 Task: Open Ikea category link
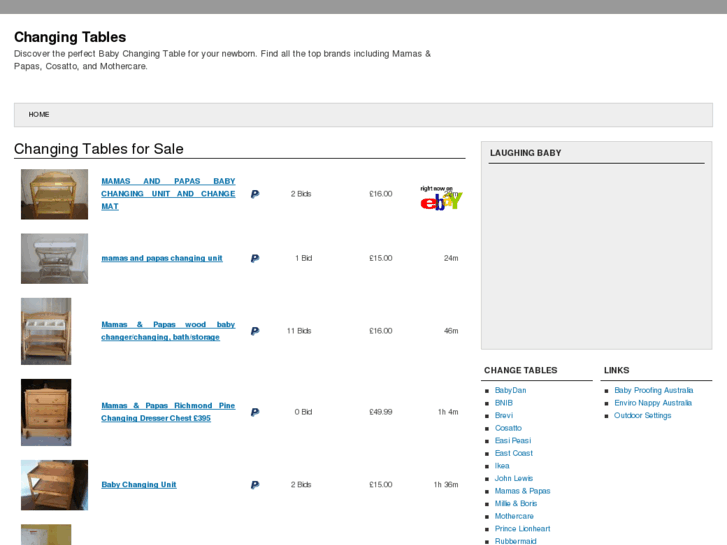pyautogui.click(x=502, y=466)
